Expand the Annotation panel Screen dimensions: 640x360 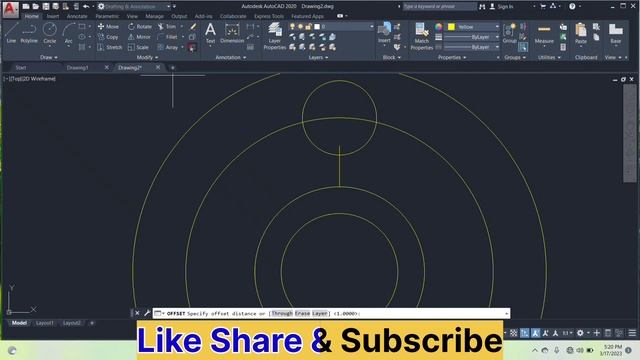pyautogui.click(x=231, y=58)
